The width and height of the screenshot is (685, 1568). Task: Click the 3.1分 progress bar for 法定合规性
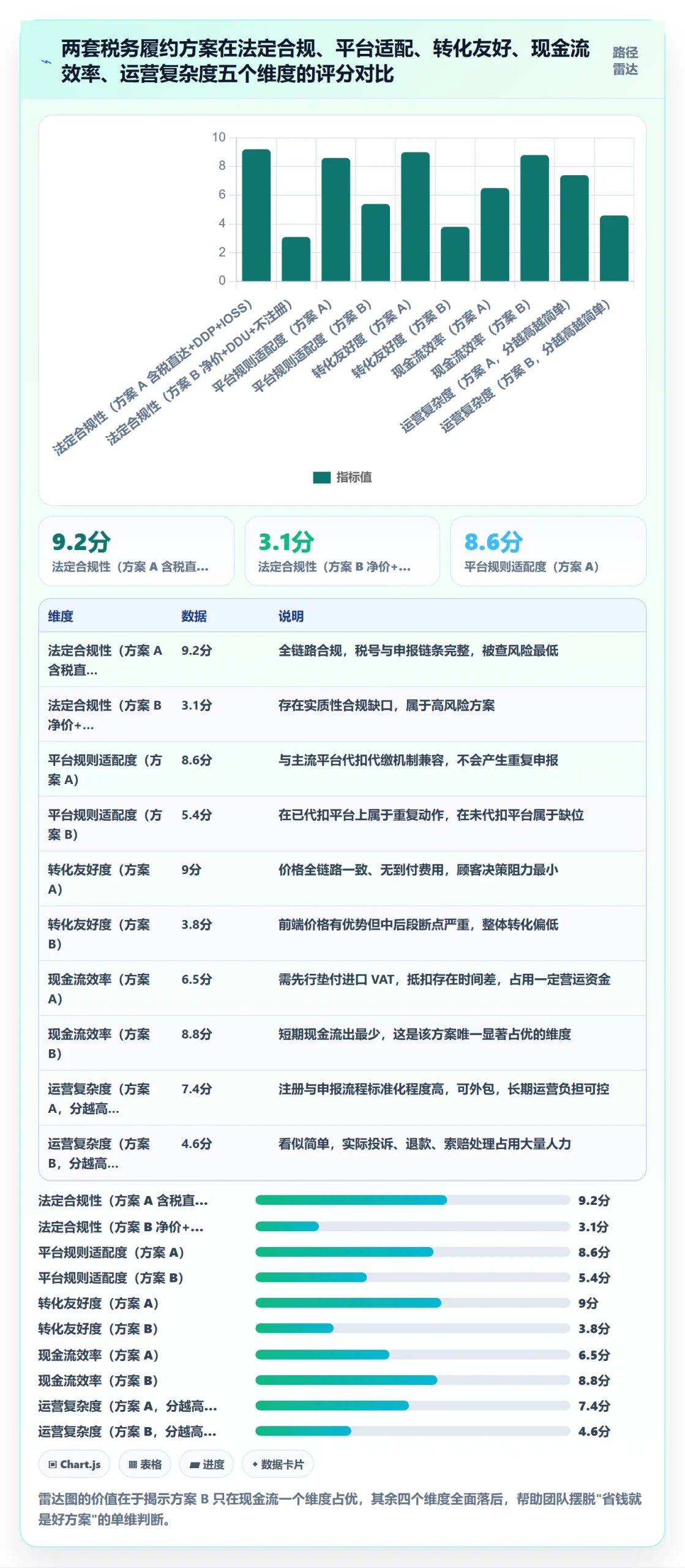(x=413, y=1226)
